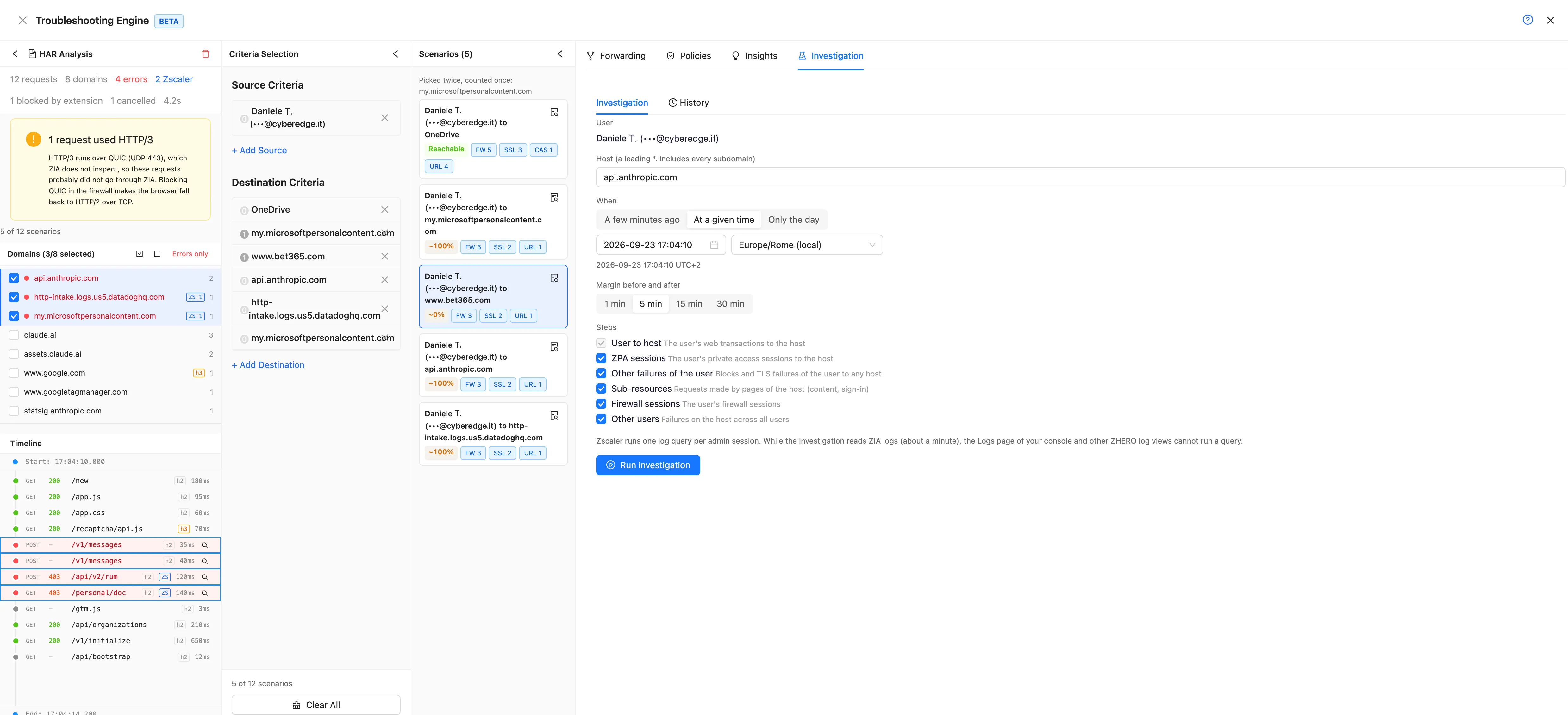Click the ZS badge on /api/v2/rum row
Image resolution: width=1568 pixels, height=715 pixels.
[164, 577]
